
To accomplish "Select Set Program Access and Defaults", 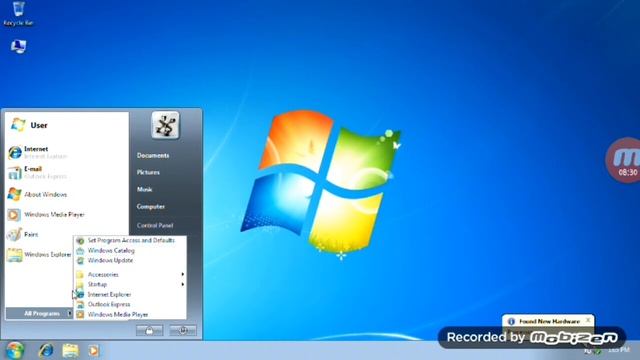I will (x=130, y=240).
